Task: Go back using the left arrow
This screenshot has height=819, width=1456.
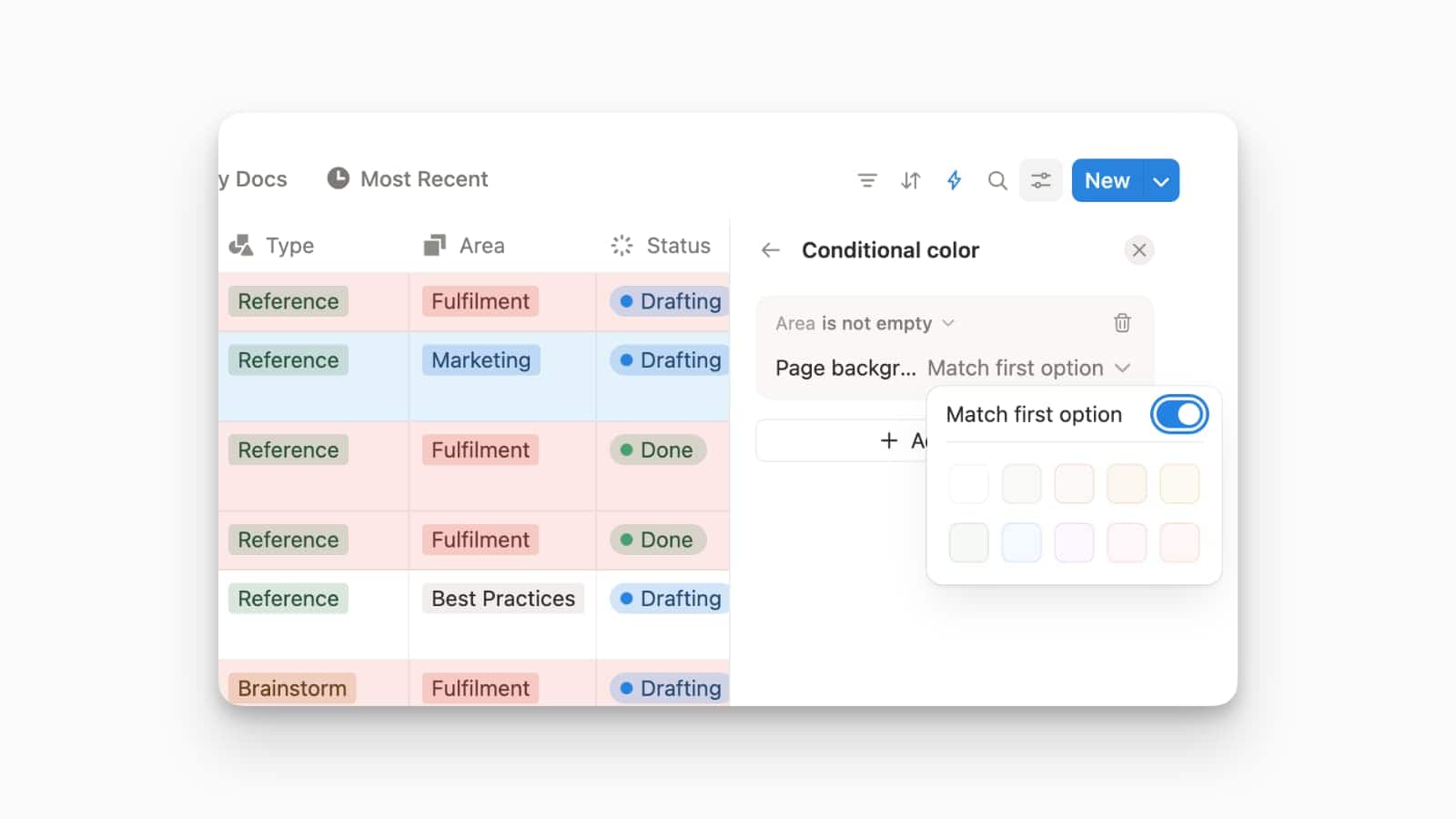Action: pyautogui.click(x=771, y=250)
